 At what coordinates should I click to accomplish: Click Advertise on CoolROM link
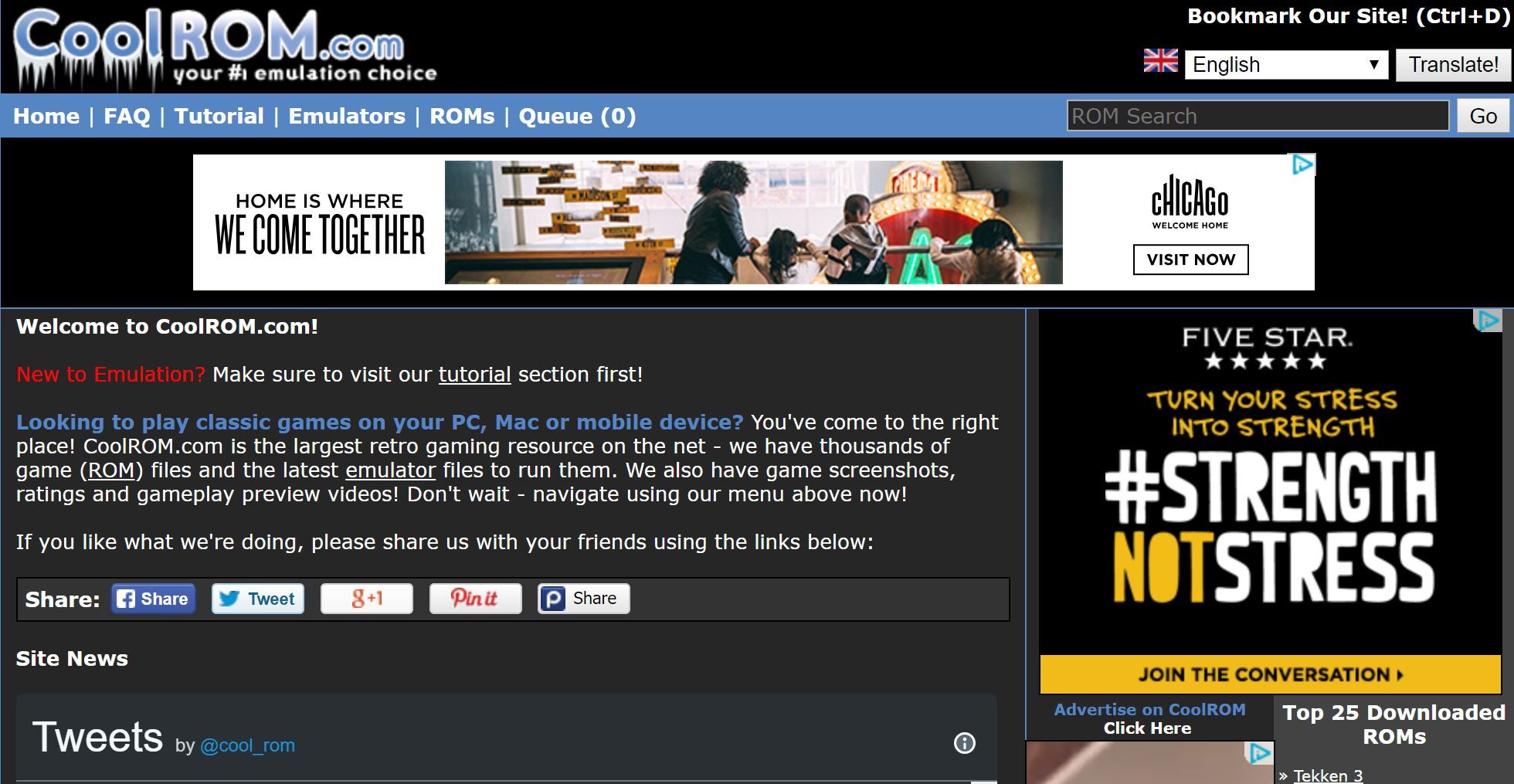click(1149, 709)
